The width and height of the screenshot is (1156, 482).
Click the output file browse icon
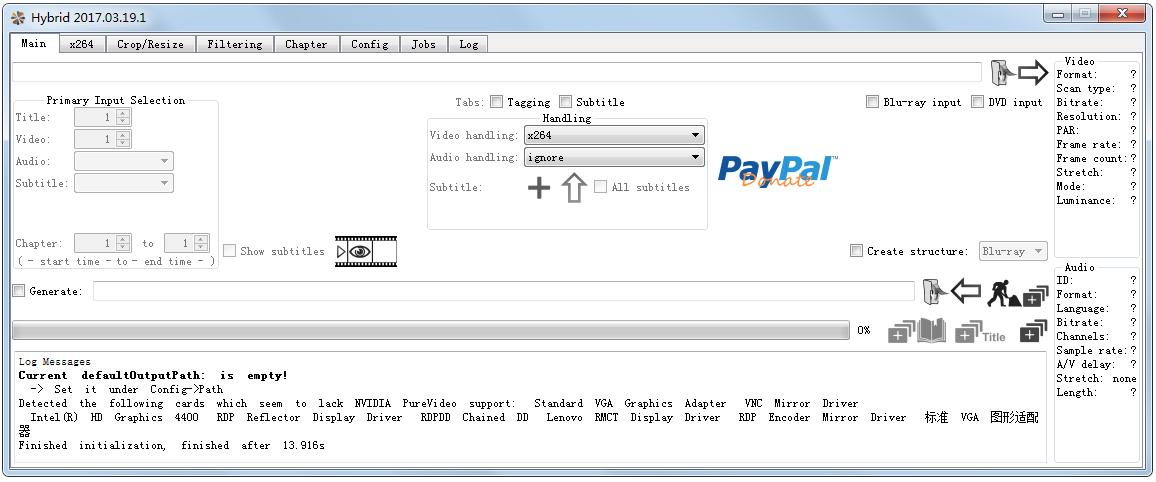coord(932,291)
